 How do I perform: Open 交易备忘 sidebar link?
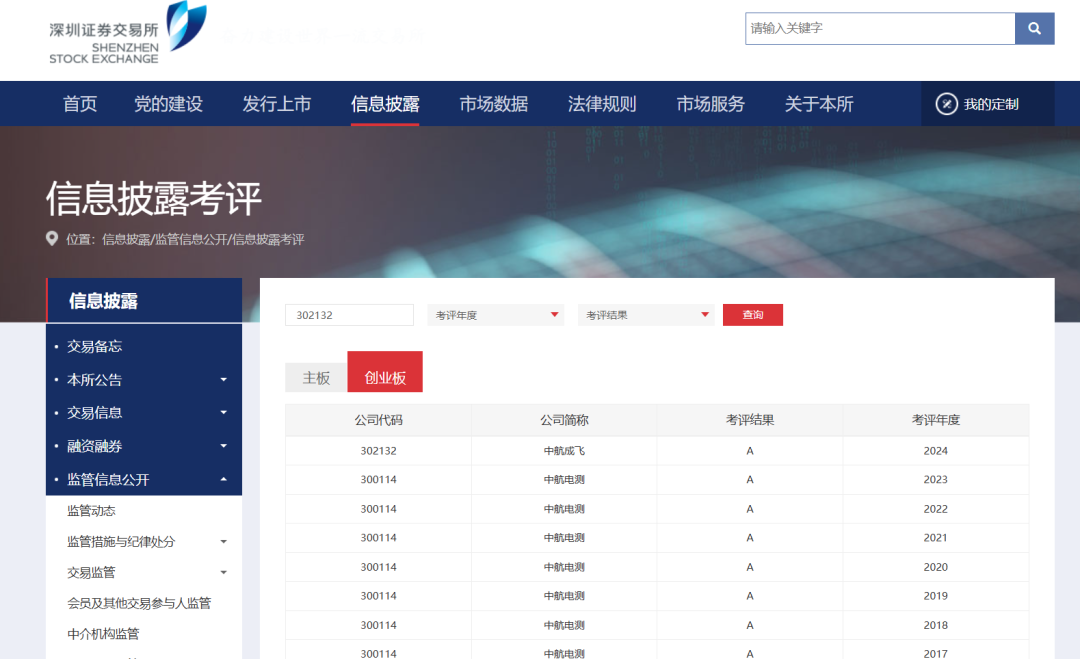click(94, 346)
